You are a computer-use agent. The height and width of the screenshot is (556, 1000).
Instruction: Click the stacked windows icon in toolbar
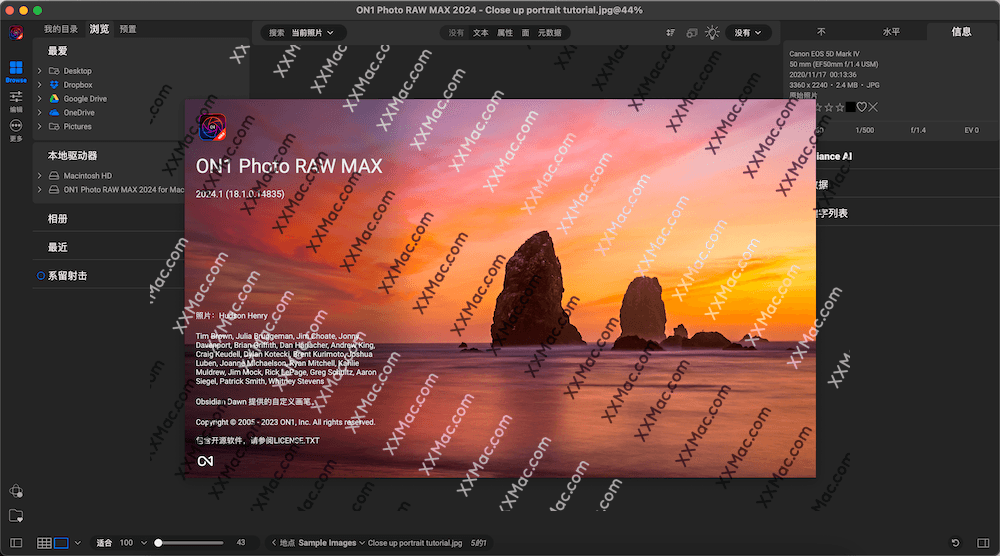[692, 33]
